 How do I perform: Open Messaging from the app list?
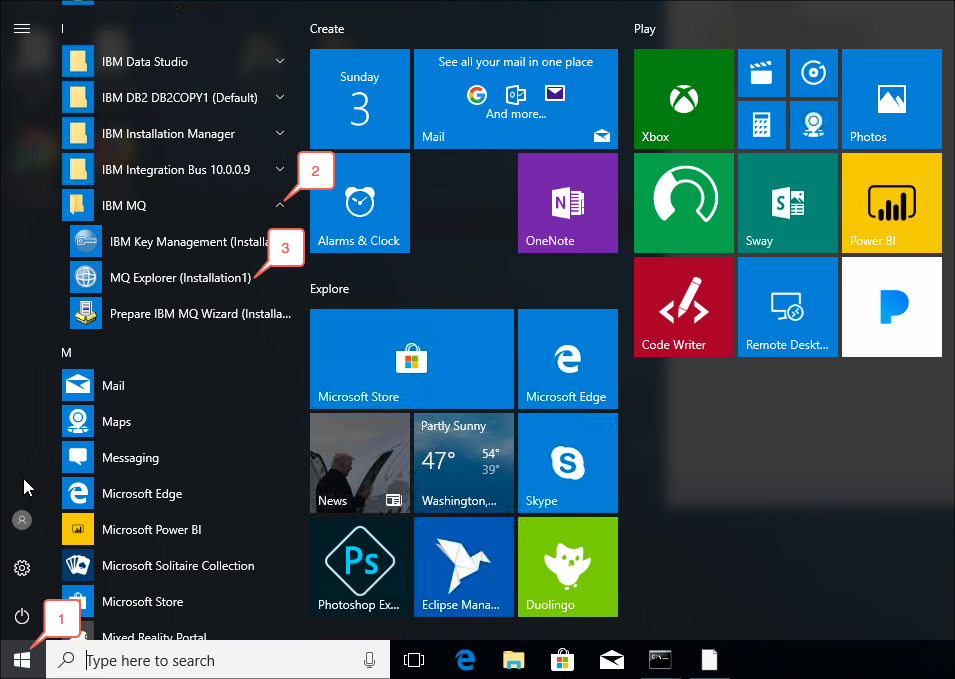[x=178, y=457]
